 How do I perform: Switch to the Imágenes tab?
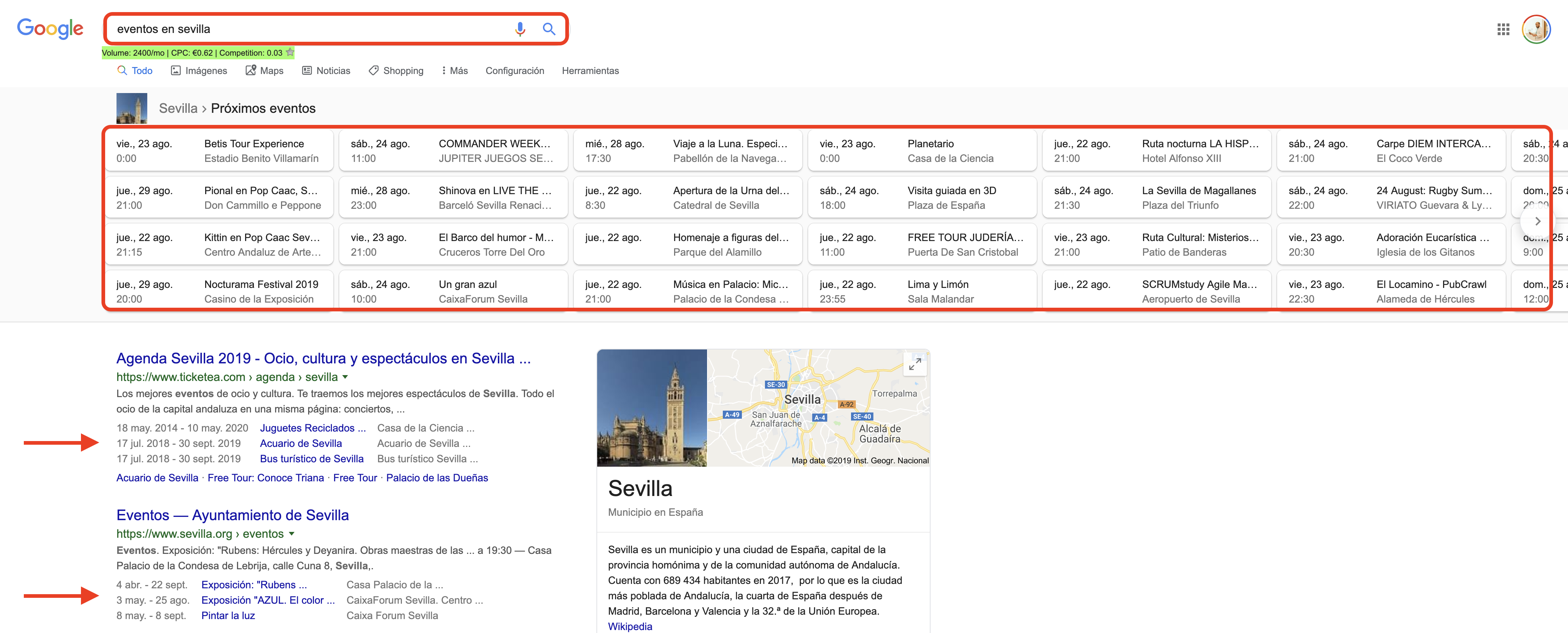199,71
